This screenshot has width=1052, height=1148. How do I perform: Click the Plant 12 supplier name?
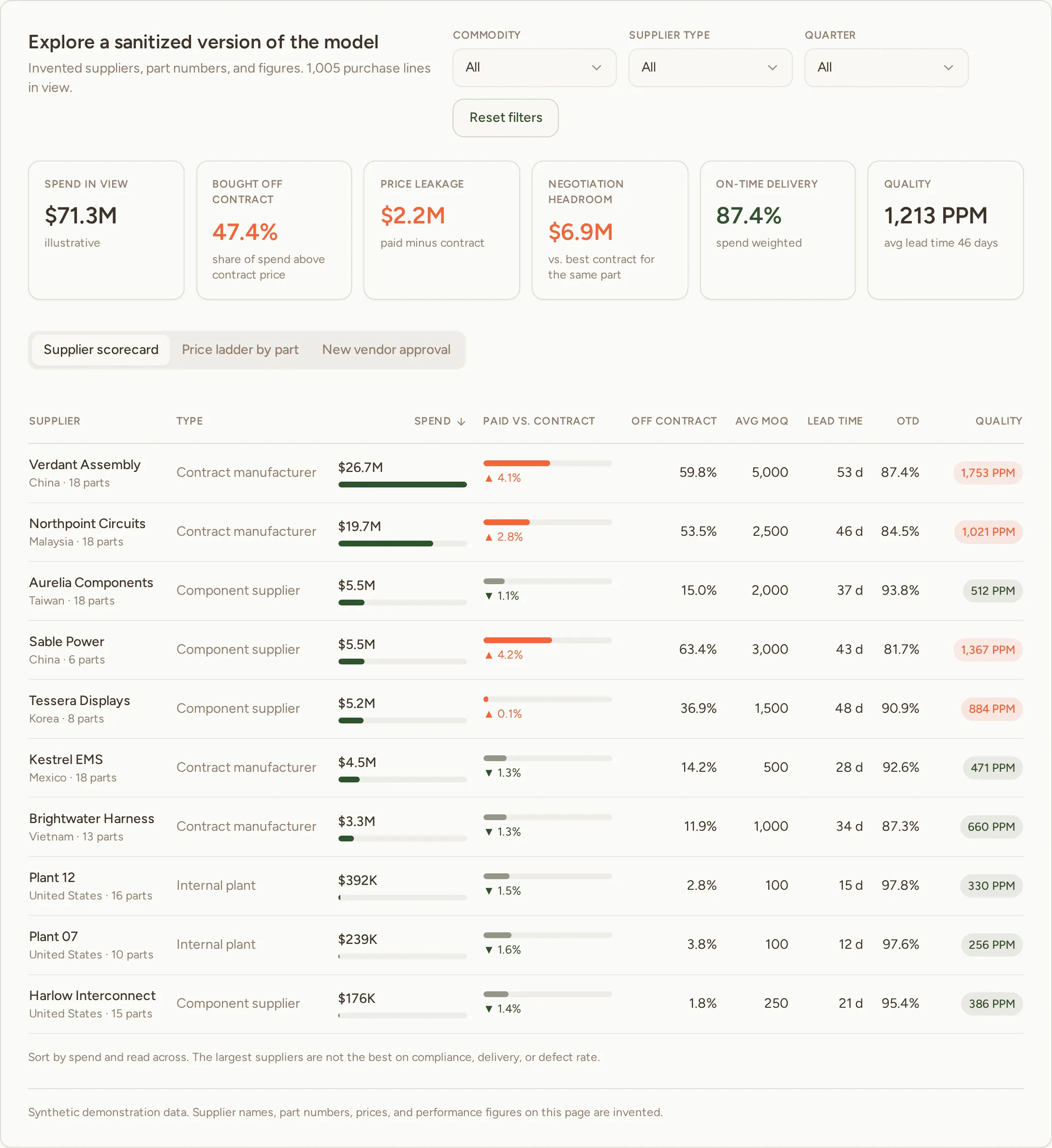(x=52, y=878)
